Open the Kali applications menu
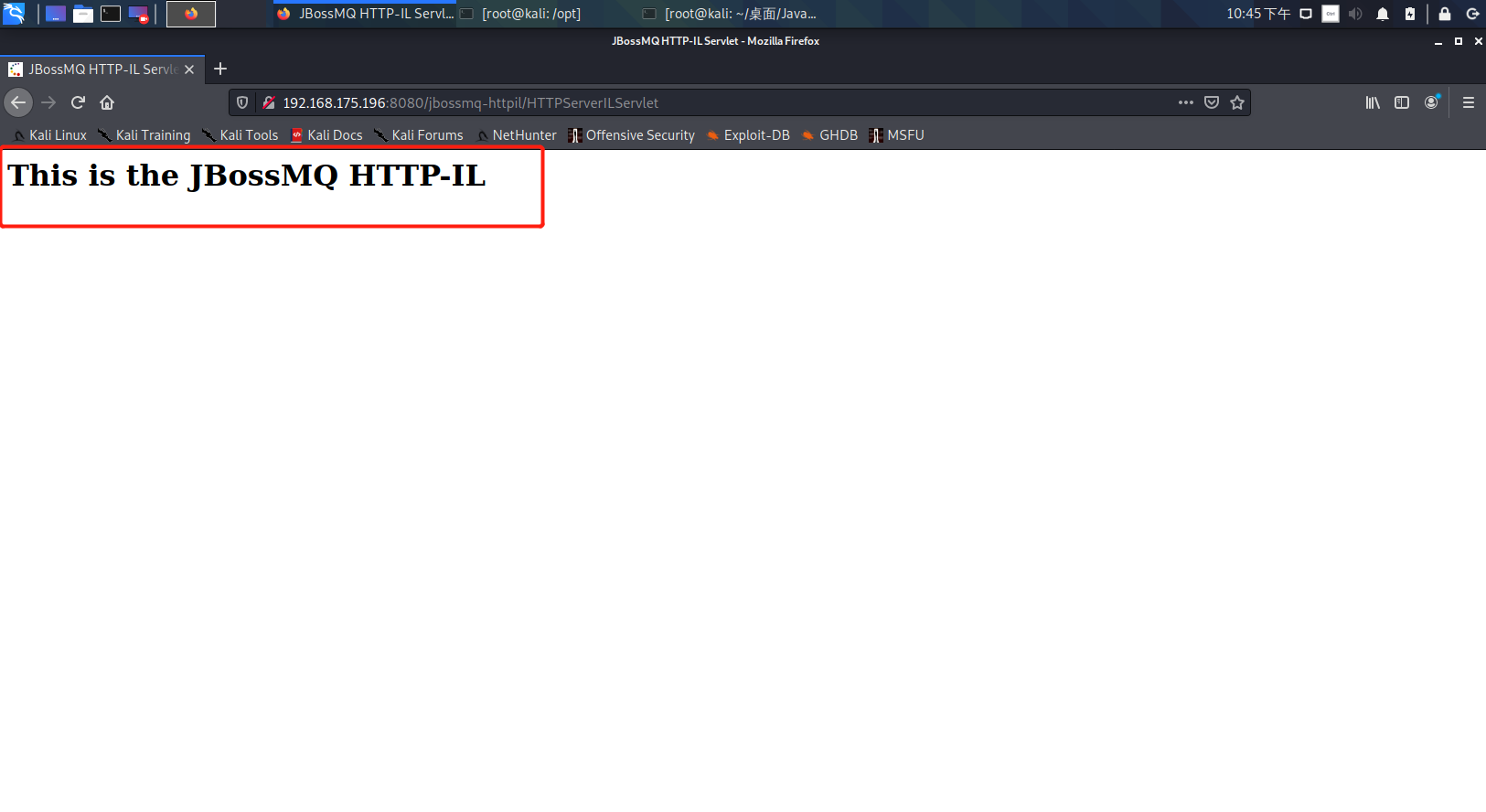This screenshot has height=812, width=1486. [x=14, y=14]
